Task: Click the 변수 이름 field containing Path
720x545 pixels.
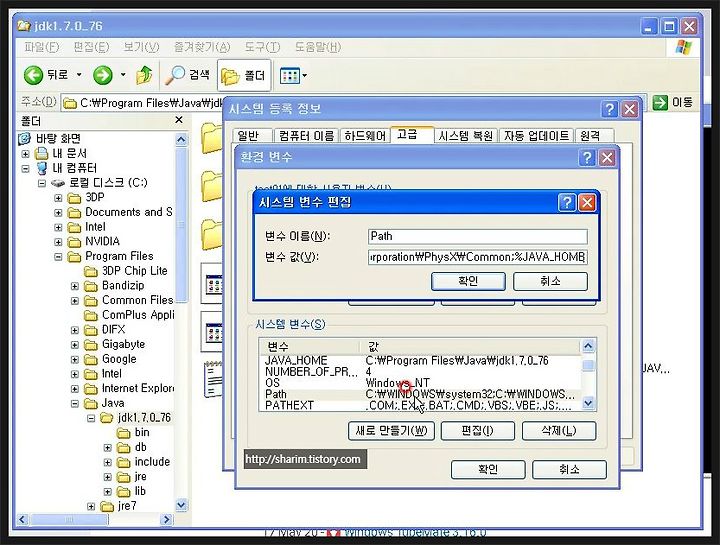Action: pos(478,236)
